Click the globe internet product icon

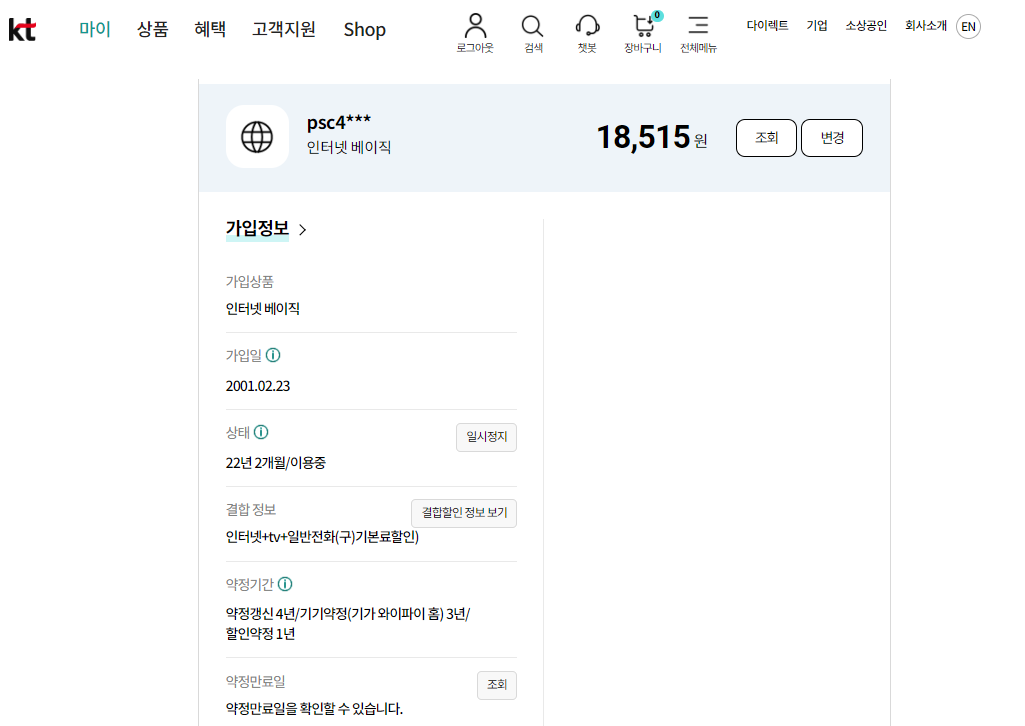click(x=257, y=136)
